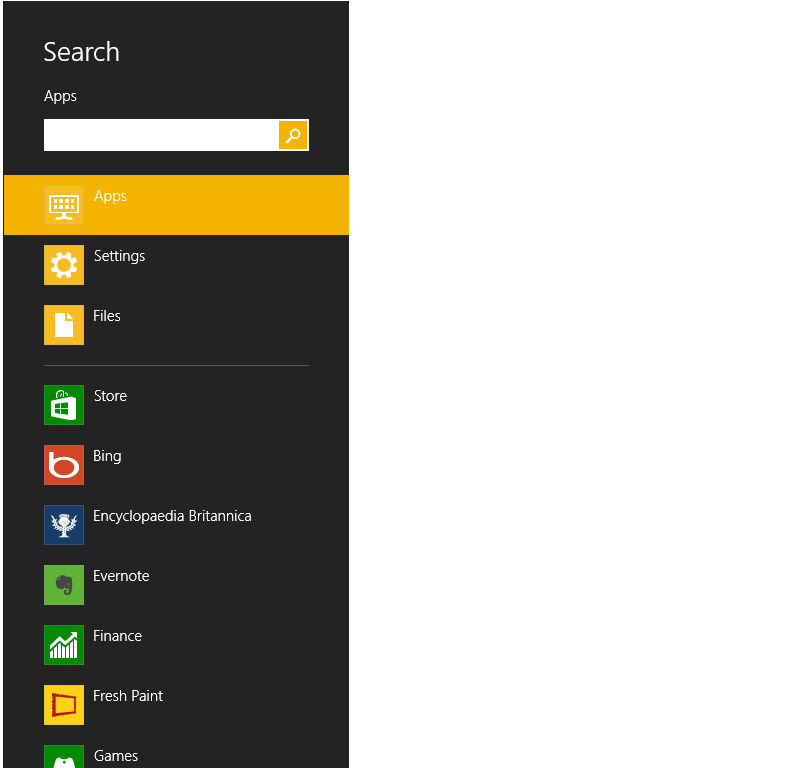Screen dimensions: 800x768
Task: Choose the Apps search category label
Action: tap(110, 196)
